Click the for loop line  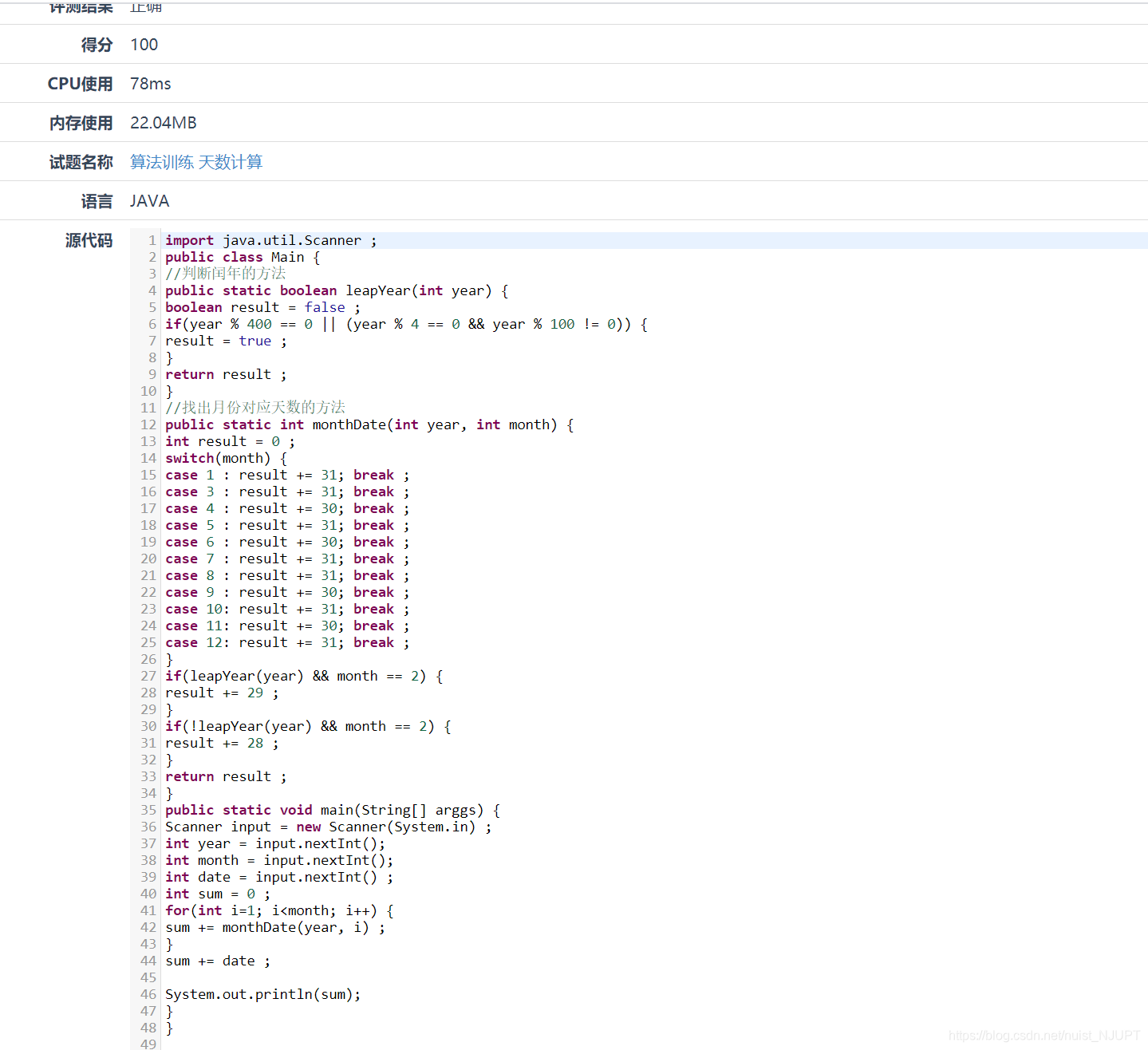(x=279, y=910)
